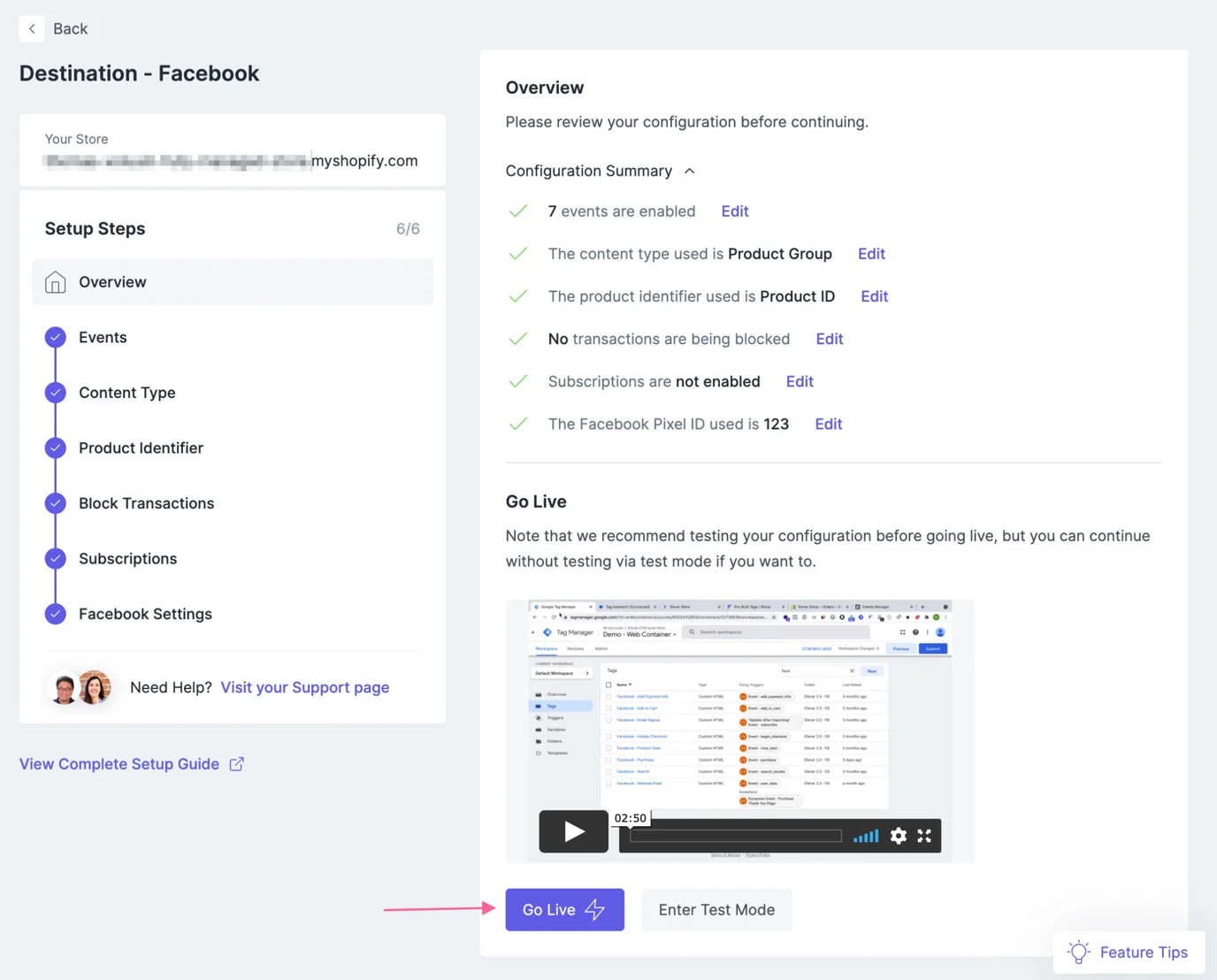Click the Events completed checkmark circle
The height and width of the screenshot is (980, 1217).
pyautogui.click(x=56, y=337)
